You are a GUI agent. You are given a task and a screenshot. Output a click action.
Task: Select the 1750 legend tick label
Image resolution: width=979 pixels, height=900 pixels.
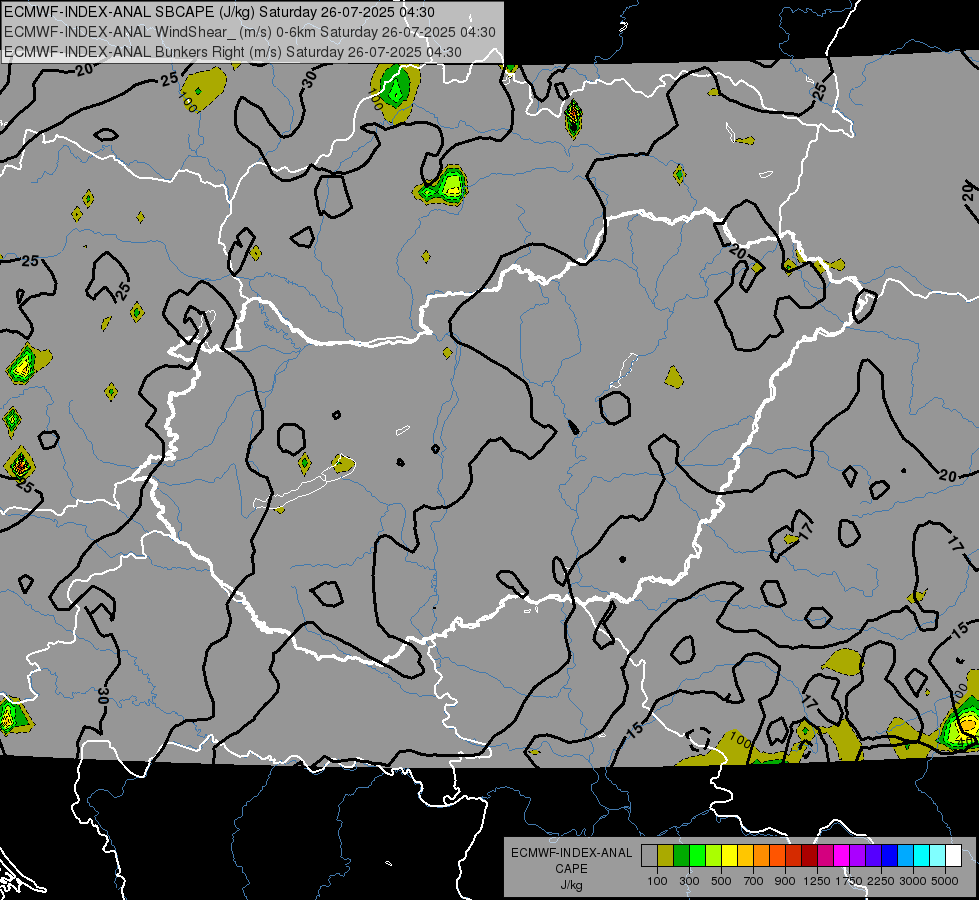tap(849, 881)
